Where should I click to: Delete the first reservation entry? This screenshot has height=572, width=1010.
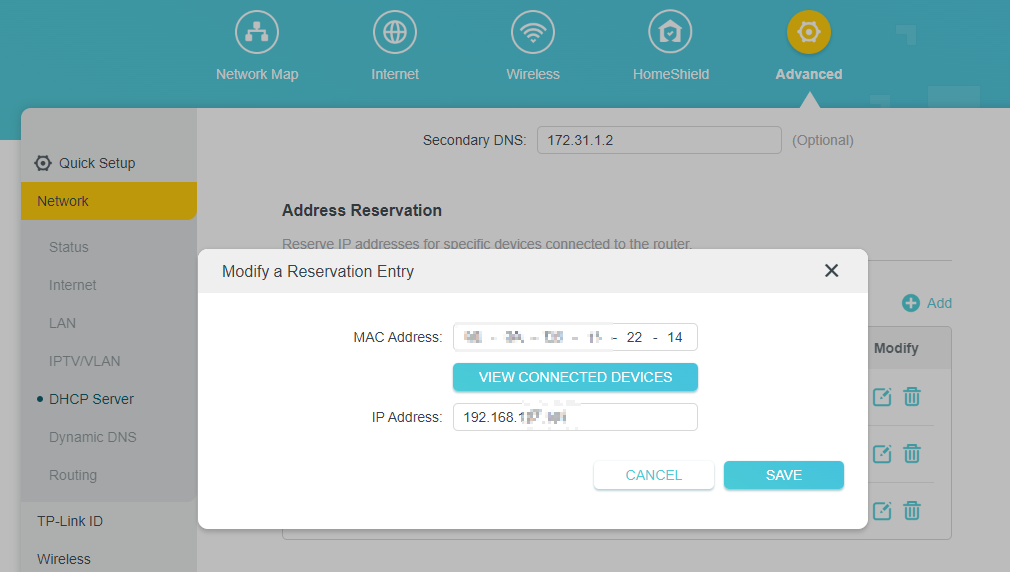point(911,397)
